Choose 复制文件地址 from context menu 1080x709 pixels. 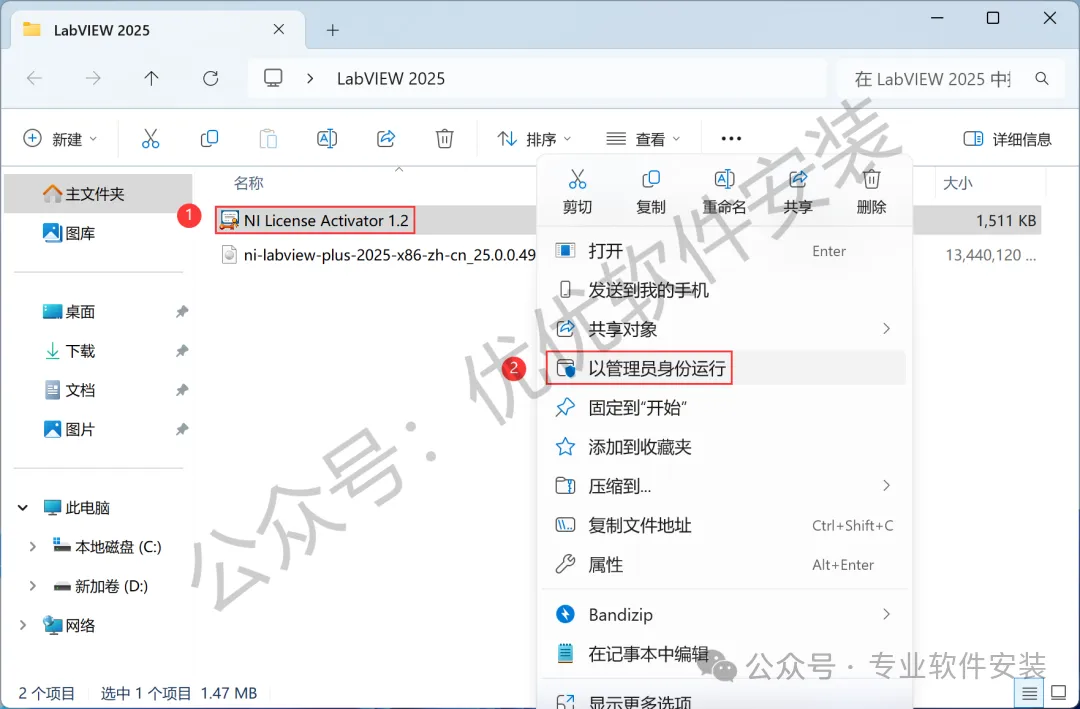click(x=725, y=526)
